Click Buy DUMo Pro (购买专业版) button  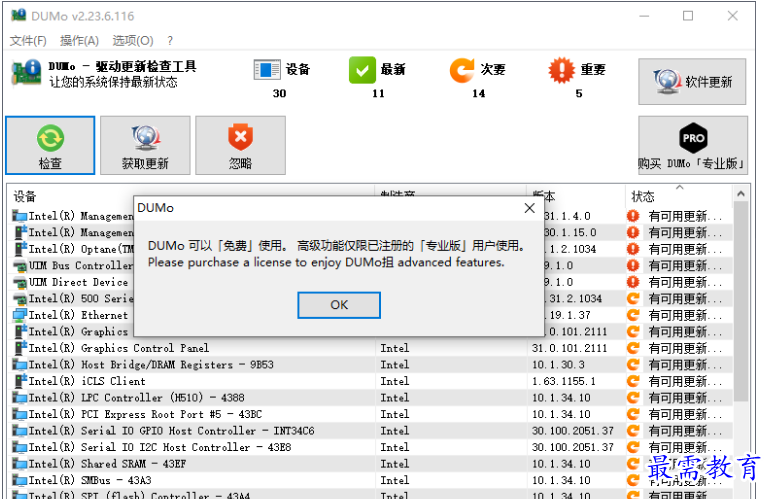coord(692,145)
